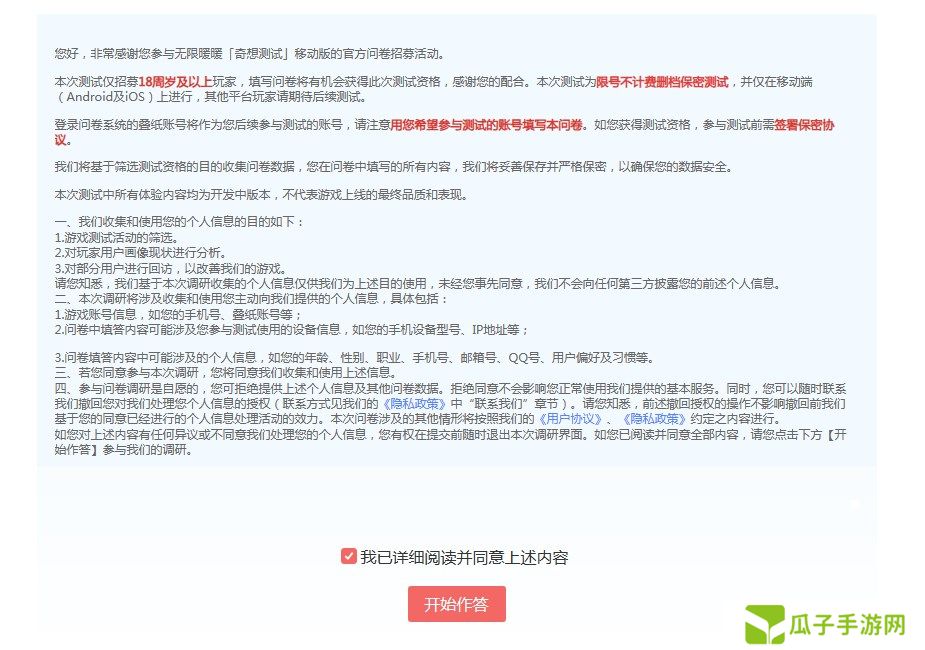Click the red 18周岁及以上 text
The image size is (925, 650).
coord(175,82)
